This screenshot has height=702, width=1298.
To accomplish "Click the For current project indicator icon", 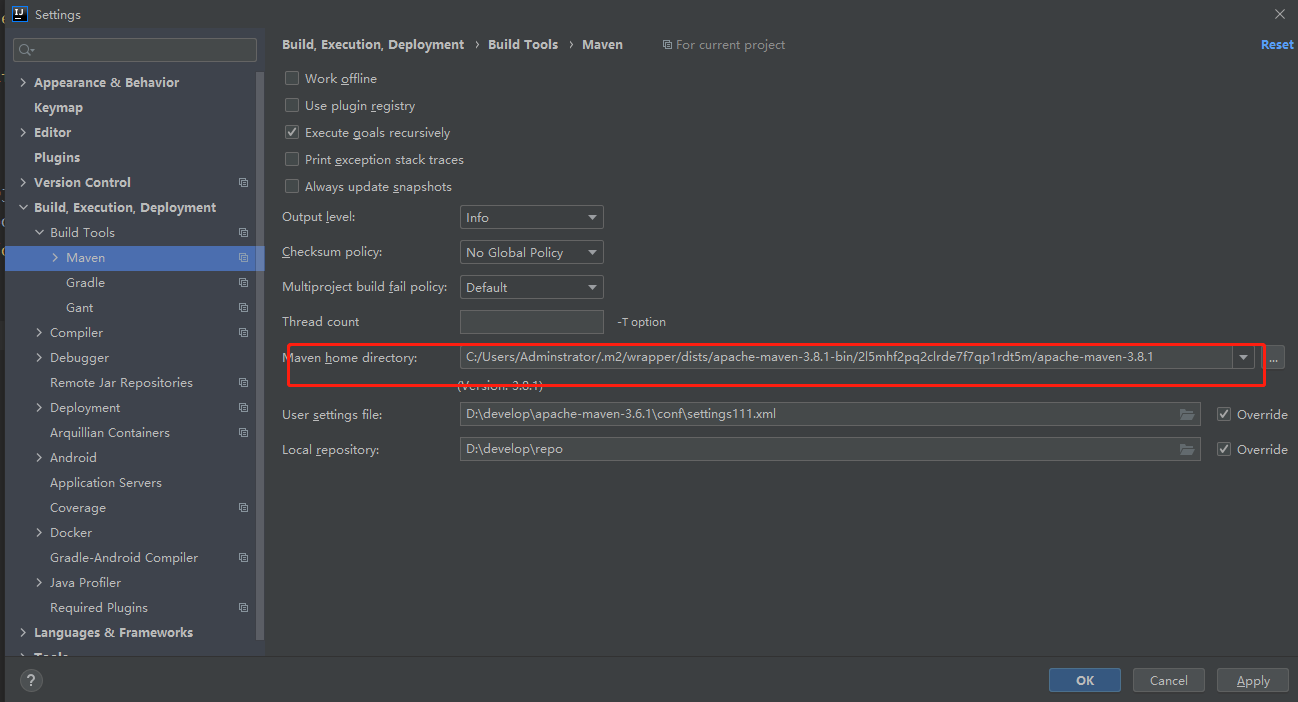I will pos(666,44).
